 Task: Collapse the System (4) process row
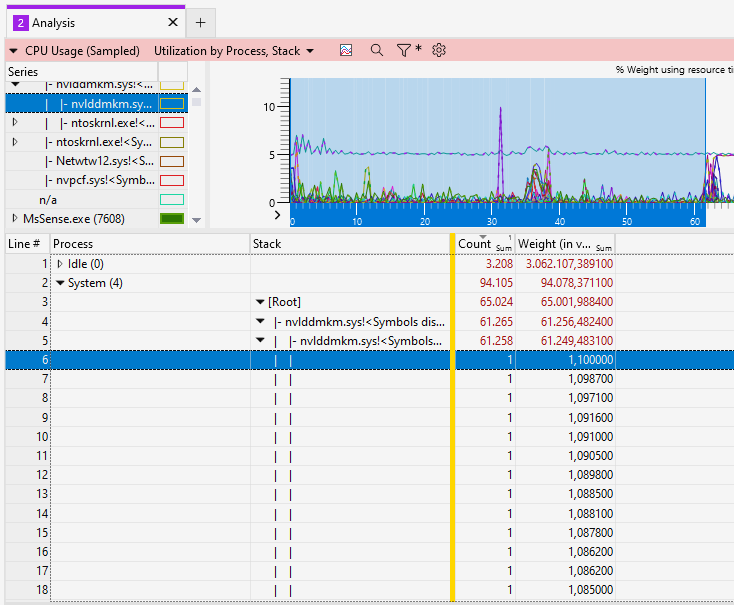point(60,283)
